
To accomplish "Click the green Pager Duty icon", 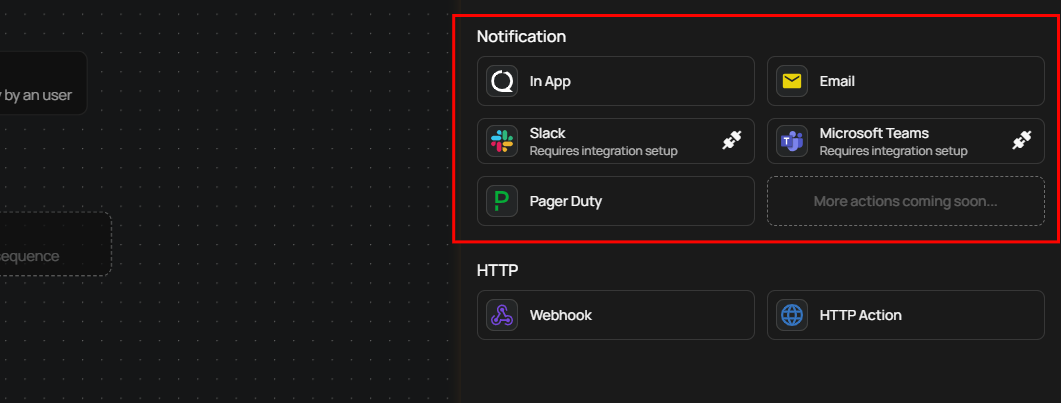I will point(502,201).
